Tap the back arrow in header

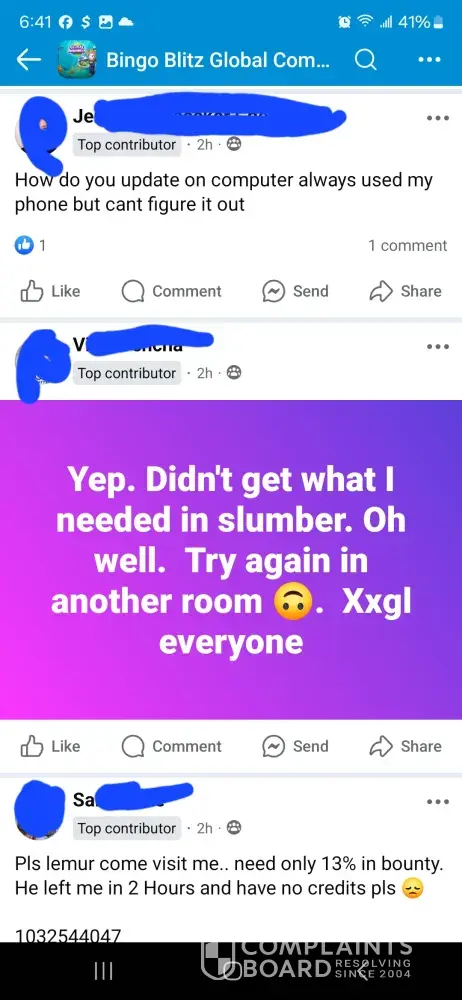click(28, 61)
